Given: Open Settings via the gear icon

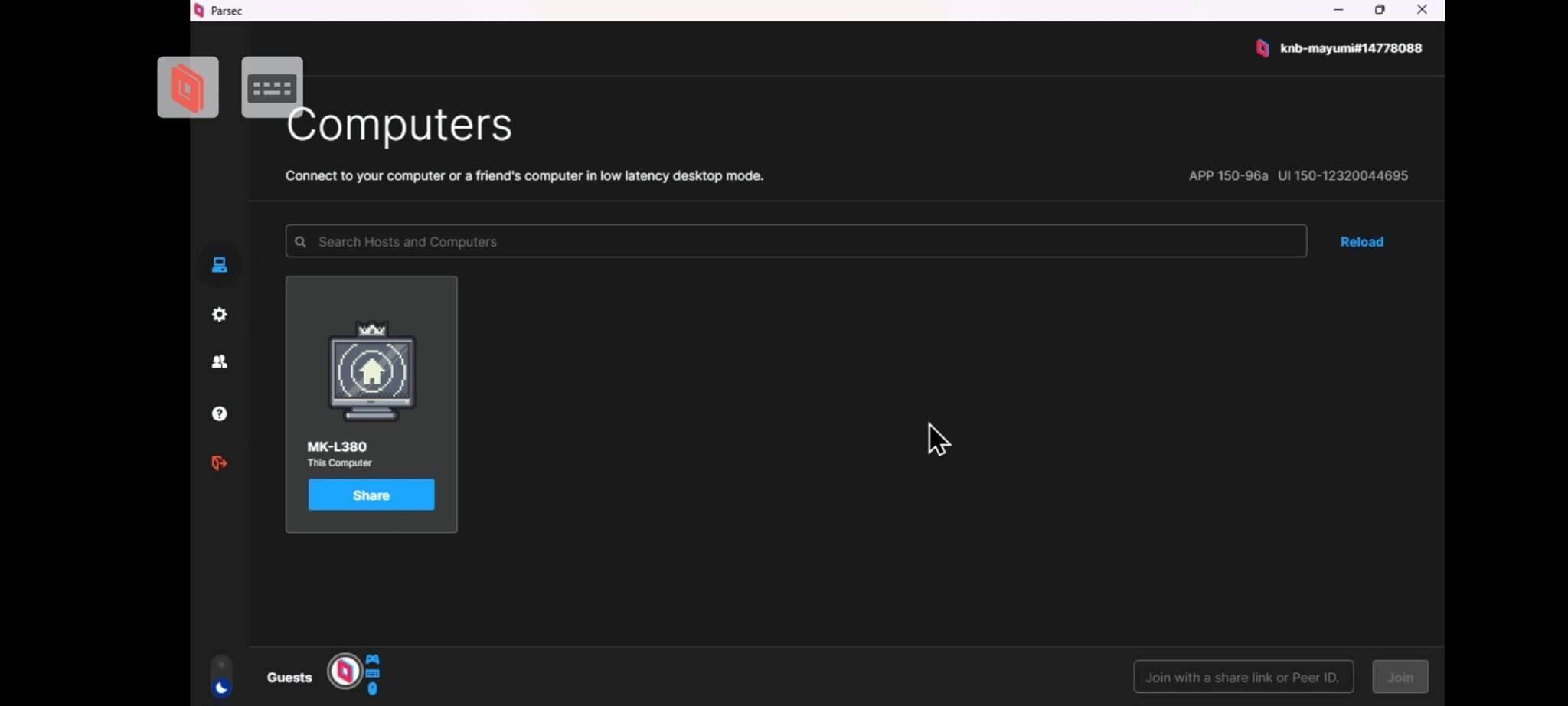Looking at the screenshot, I should (220, 315).
